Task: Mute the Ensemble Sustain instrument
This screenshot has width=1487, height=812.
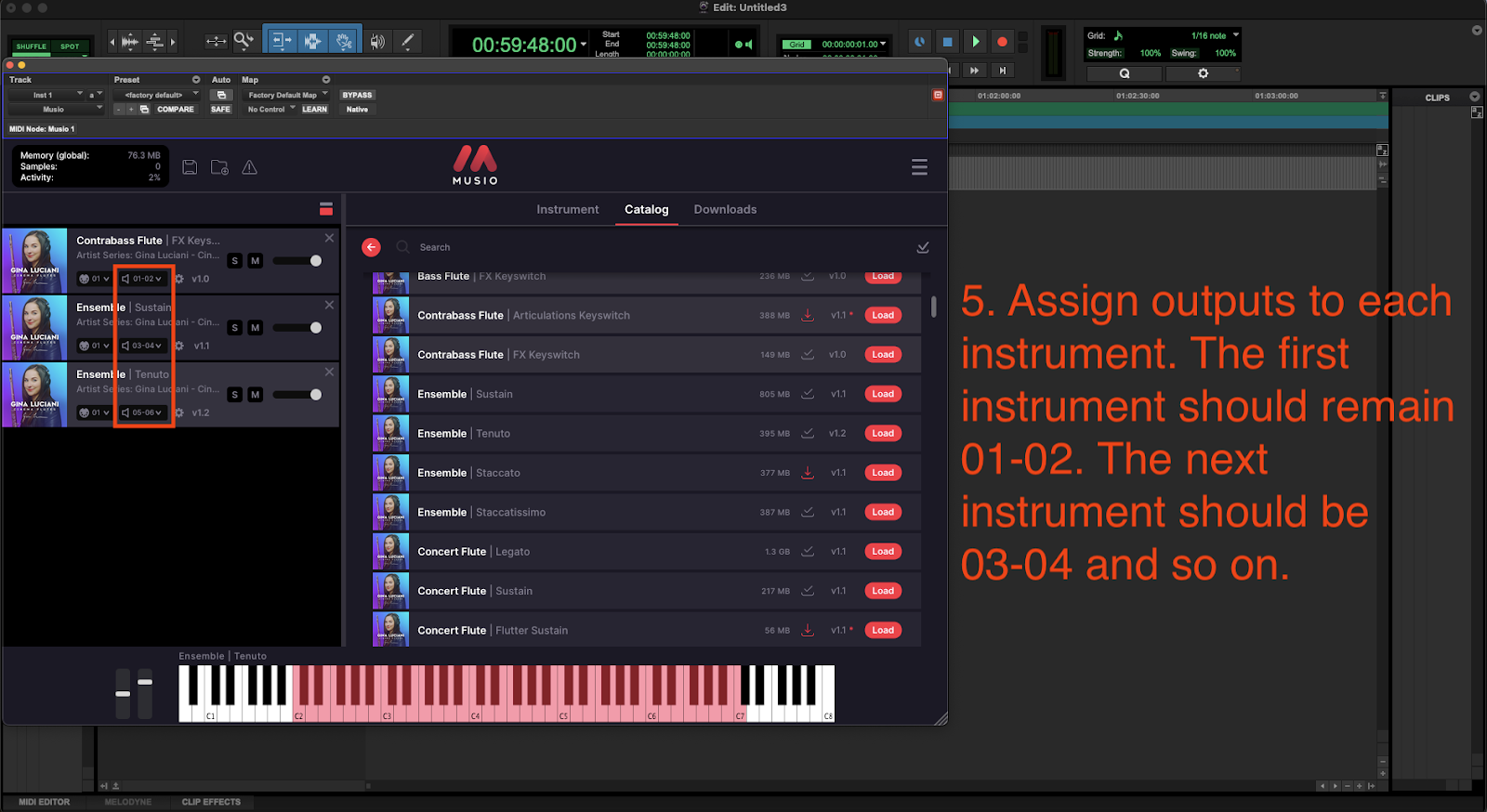Action: click(256, 328)
